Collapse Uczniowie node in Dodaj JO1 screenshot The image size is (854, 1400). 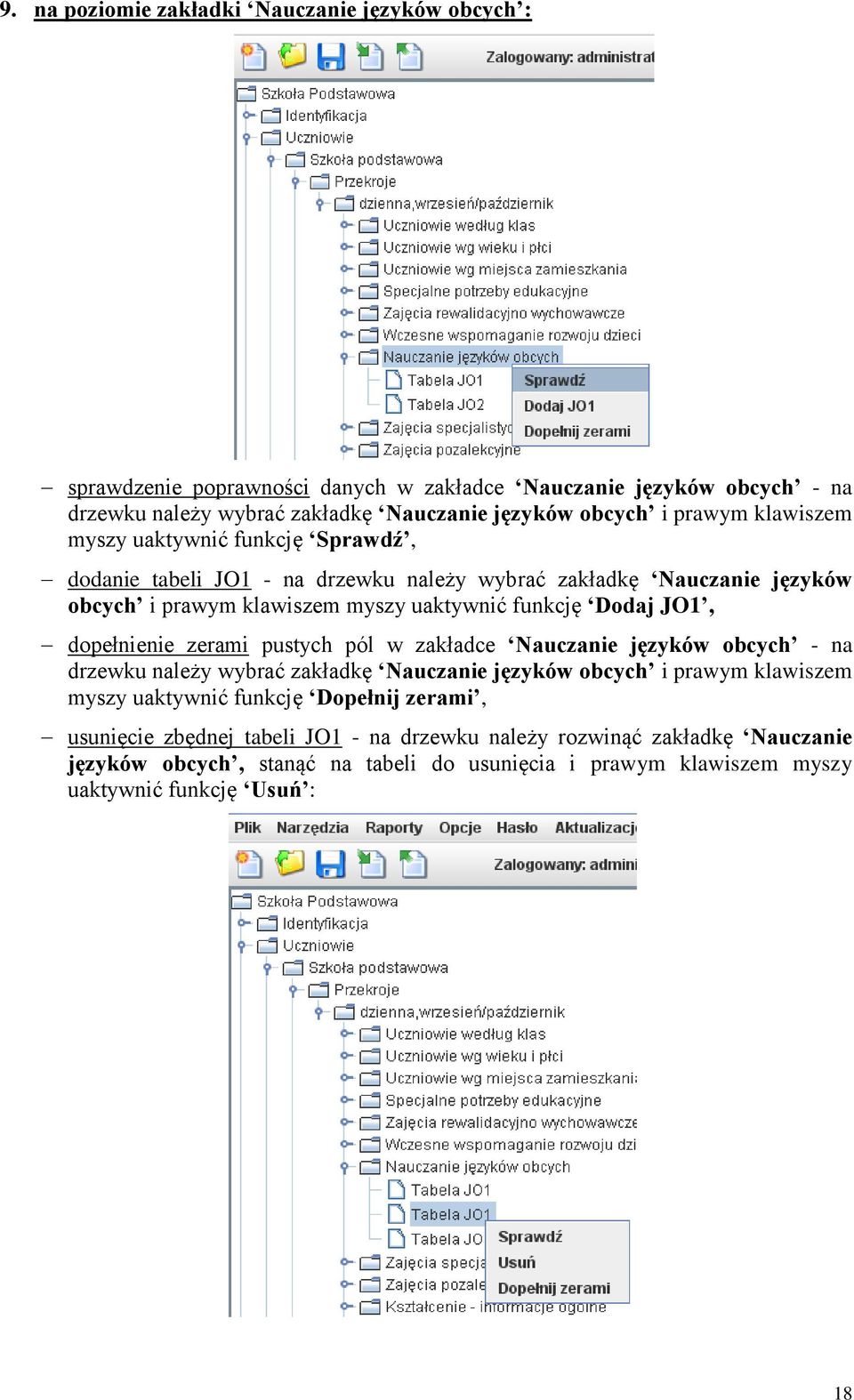[x=246, y=138]
